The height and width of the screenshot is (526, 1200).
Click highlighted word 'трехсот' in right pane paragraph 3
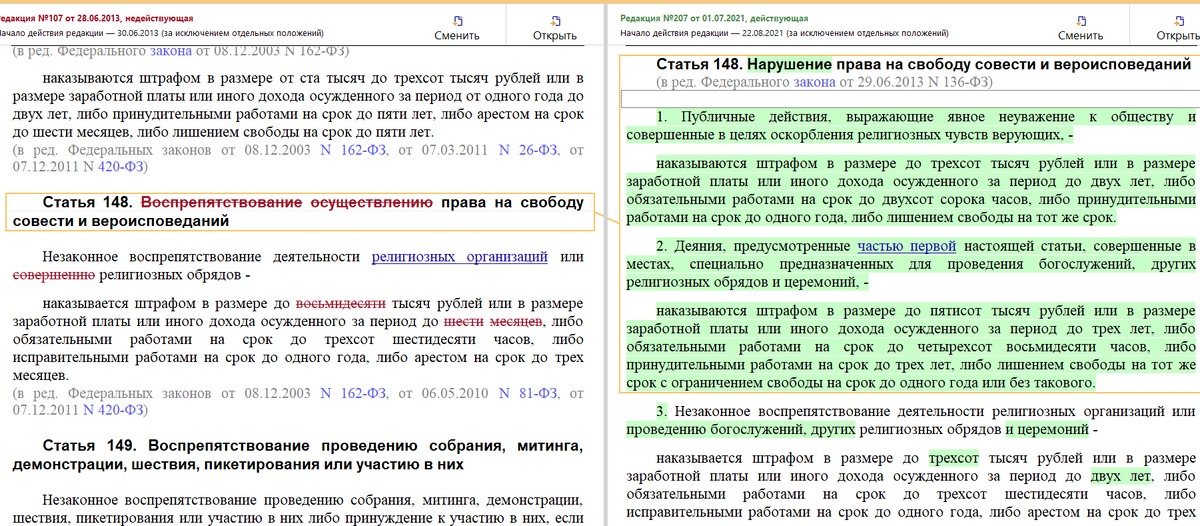click(x=953, y=459)
